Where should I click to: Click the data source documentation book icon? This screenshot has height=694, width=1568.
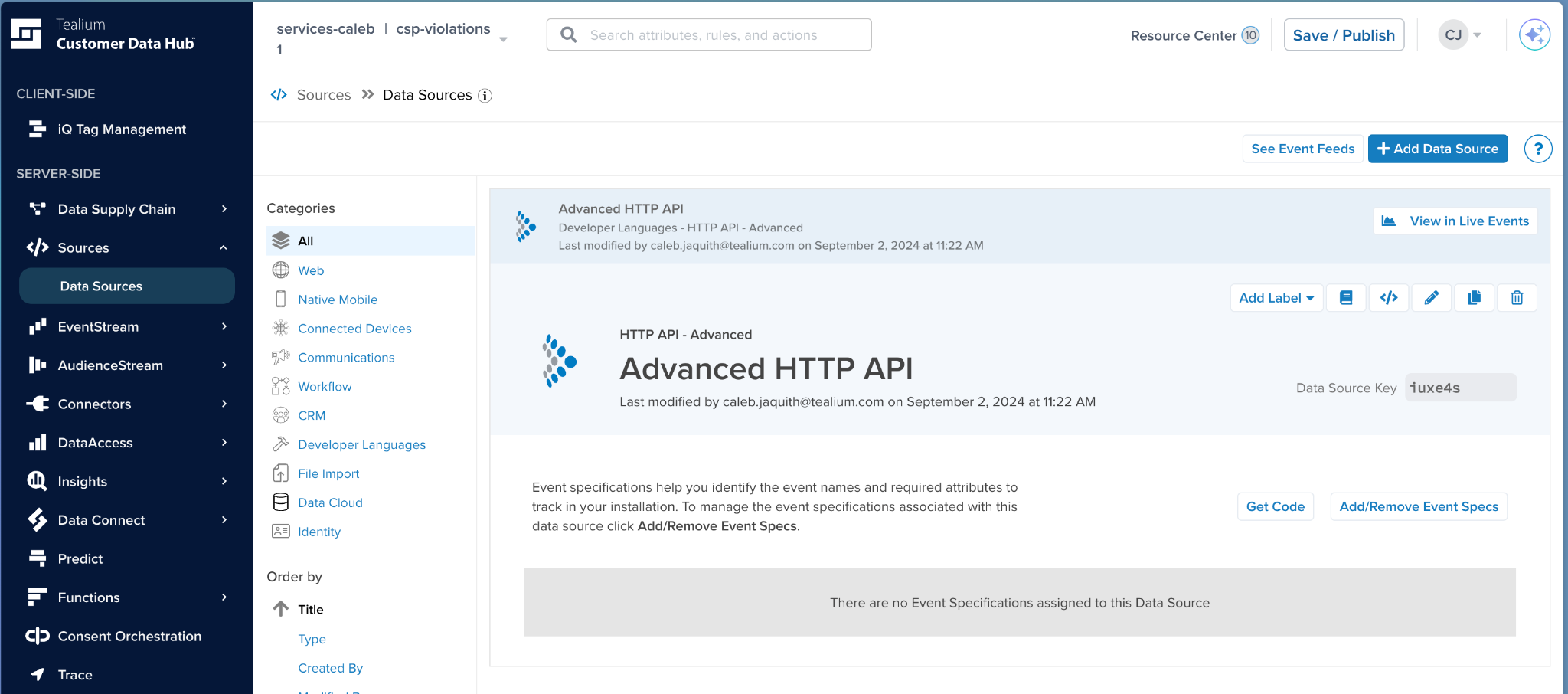tap(1346, 298)
